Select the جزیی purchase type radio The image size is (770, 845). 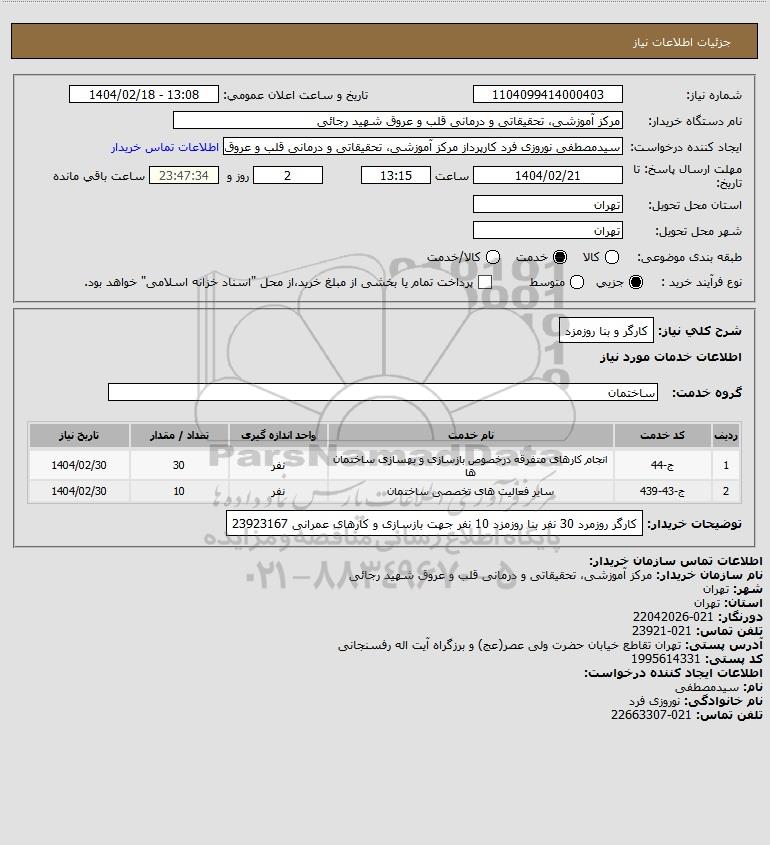pyautogui.click(x=636, y=282)
